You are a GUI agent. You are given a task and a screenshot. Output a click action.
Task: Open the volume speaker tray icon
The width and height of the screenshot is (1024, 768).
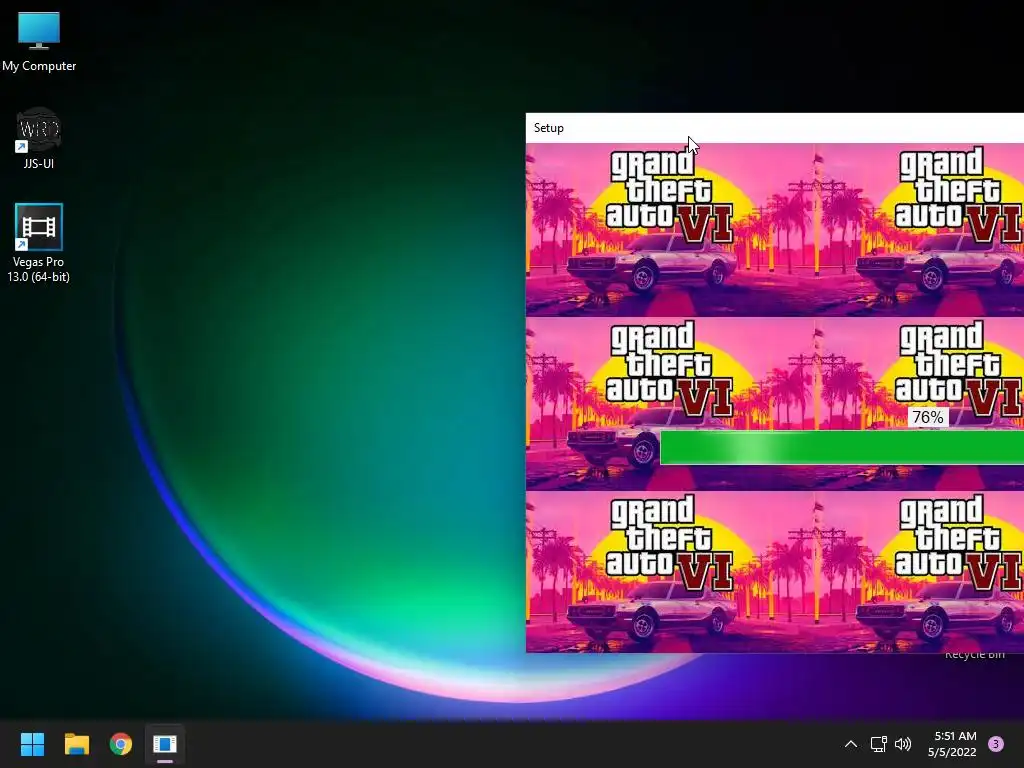pos(903,744)
